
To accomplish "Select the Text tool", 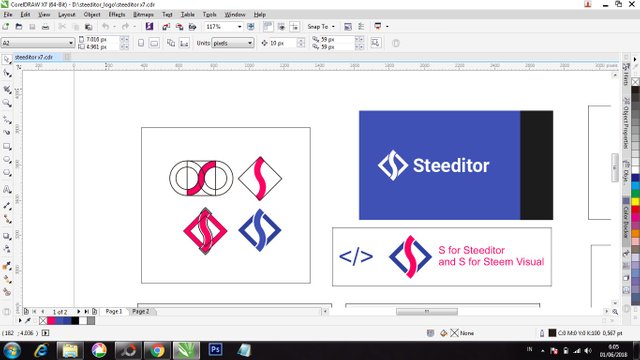I will pyautogui.click(x=7, y=189).
